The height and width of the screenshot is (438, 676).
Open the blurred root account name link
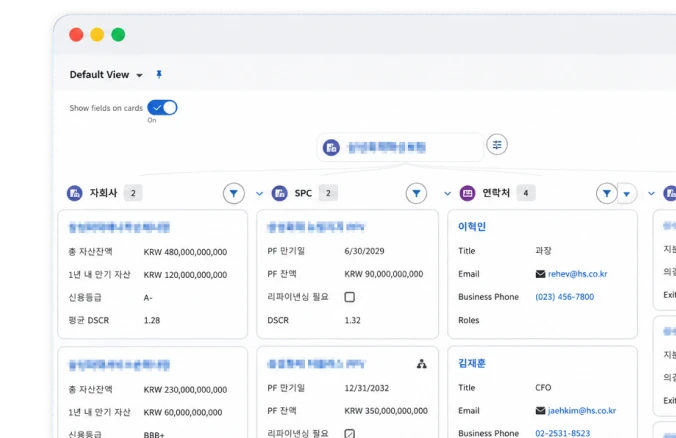(387, 147)
